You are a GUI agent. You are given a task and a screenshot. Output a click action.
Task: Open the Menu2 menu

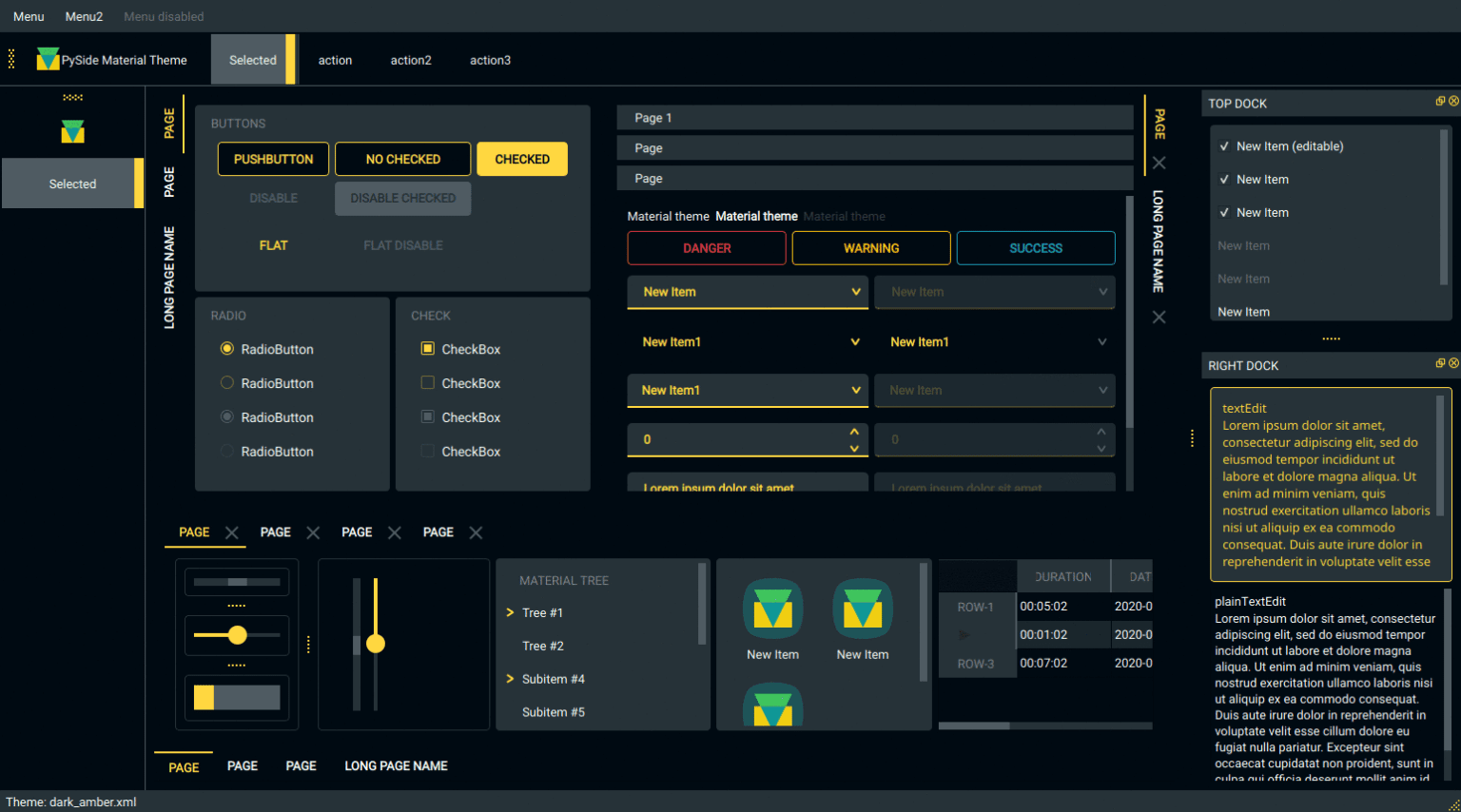[x=84, y=16]
